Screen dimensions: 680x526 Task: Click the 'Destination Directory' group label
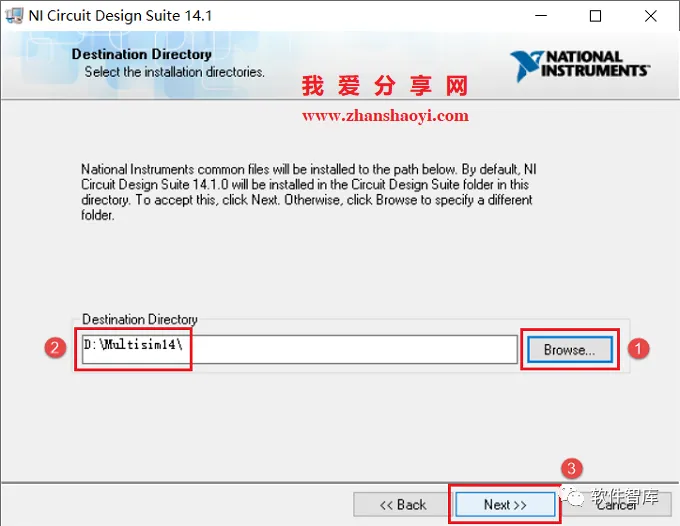140,320
